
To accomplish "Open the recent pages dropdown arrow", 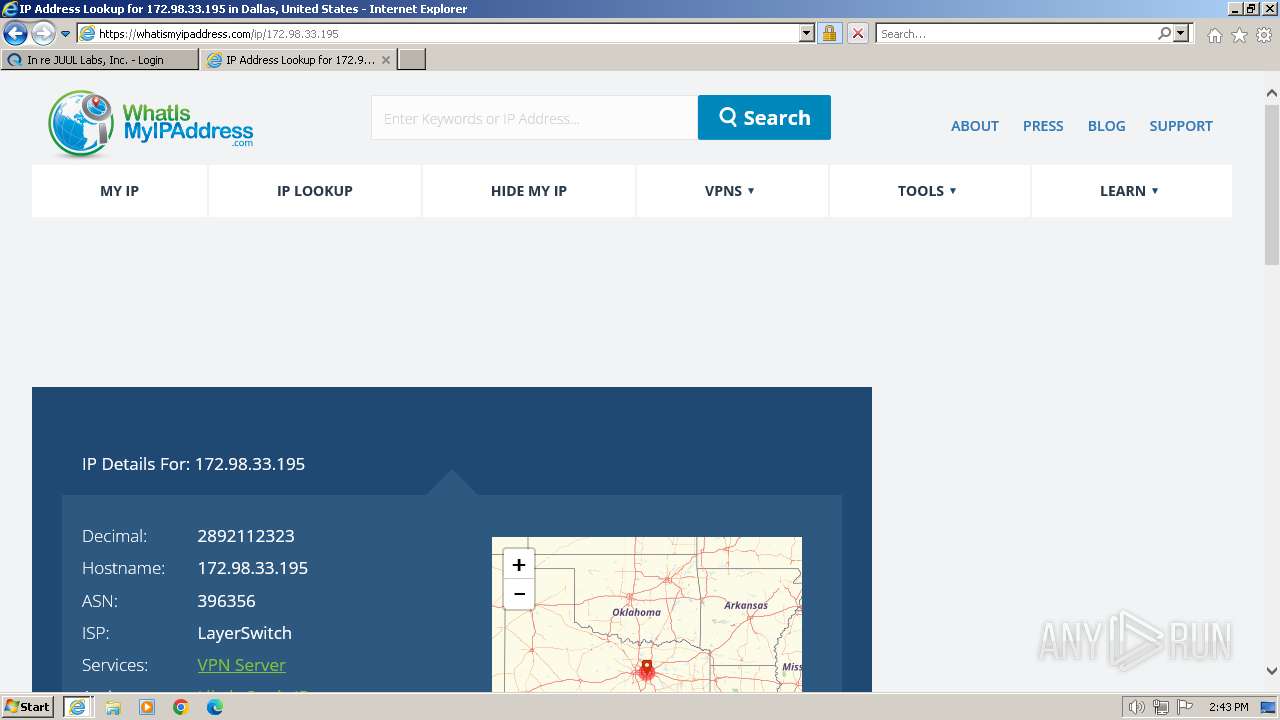I will (x=66, y=34).
